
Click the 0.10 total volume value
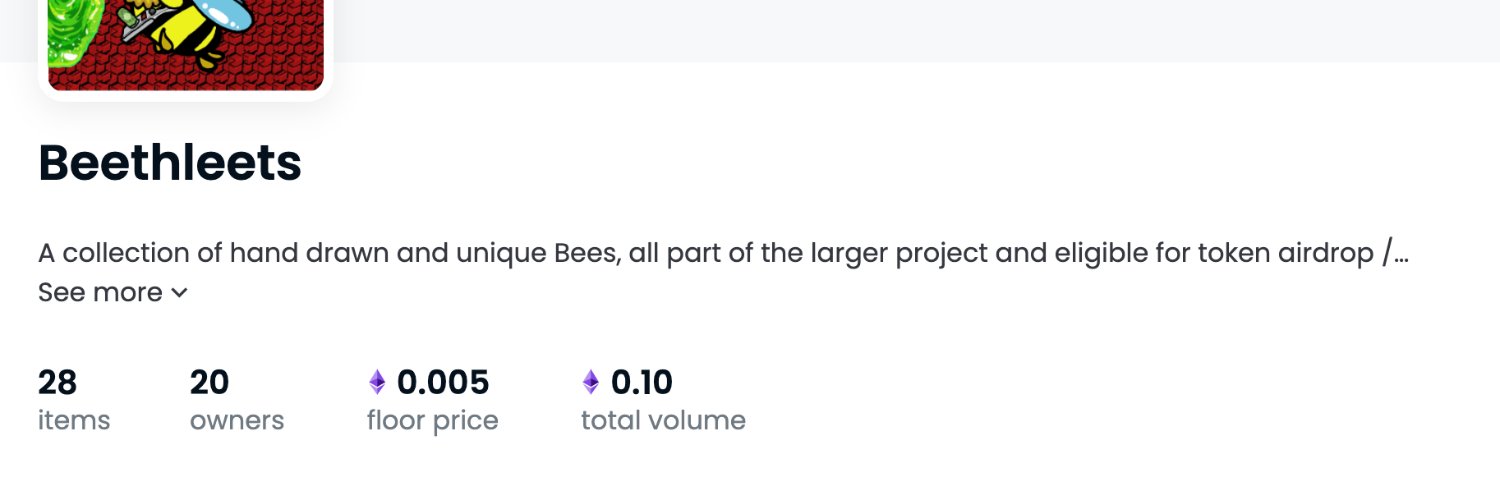pos(642,382)
